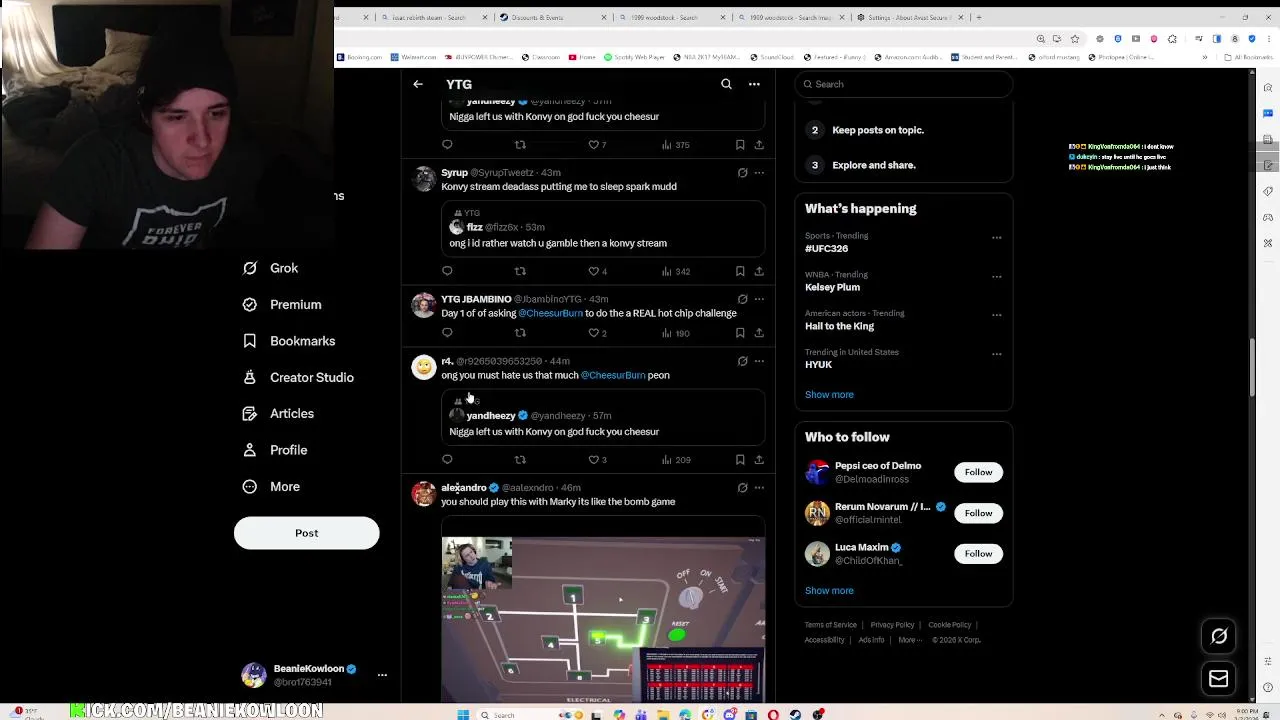Viewport: 1280px width, 720px height.
Task: Bookmark the top post with 375 views
Action: point(740,145)
